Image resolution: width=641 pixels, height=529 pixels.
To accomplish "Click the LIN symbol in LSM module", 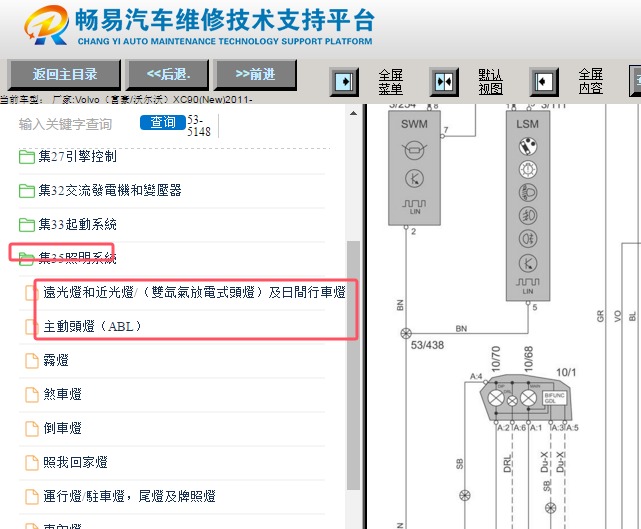I will 528,286.
